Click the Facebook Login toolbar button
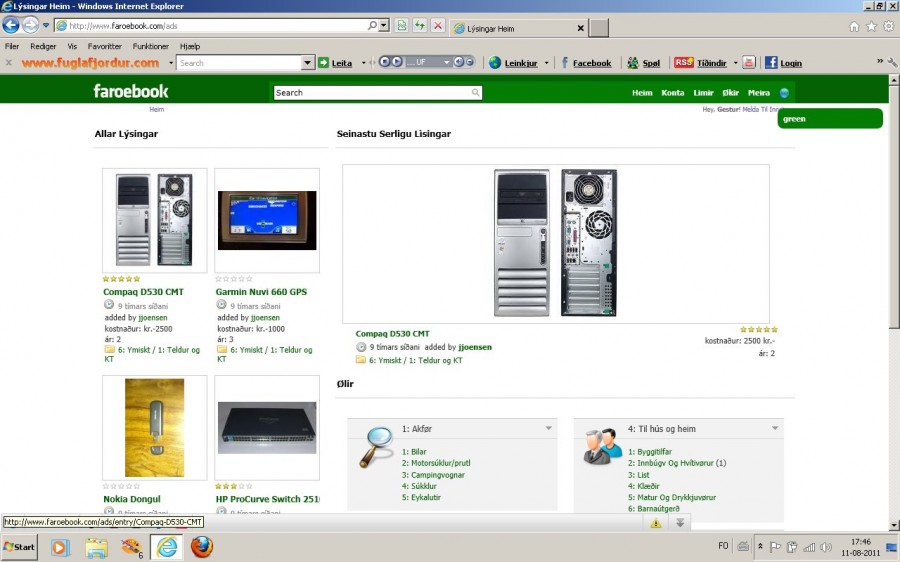 coord(783,63)
